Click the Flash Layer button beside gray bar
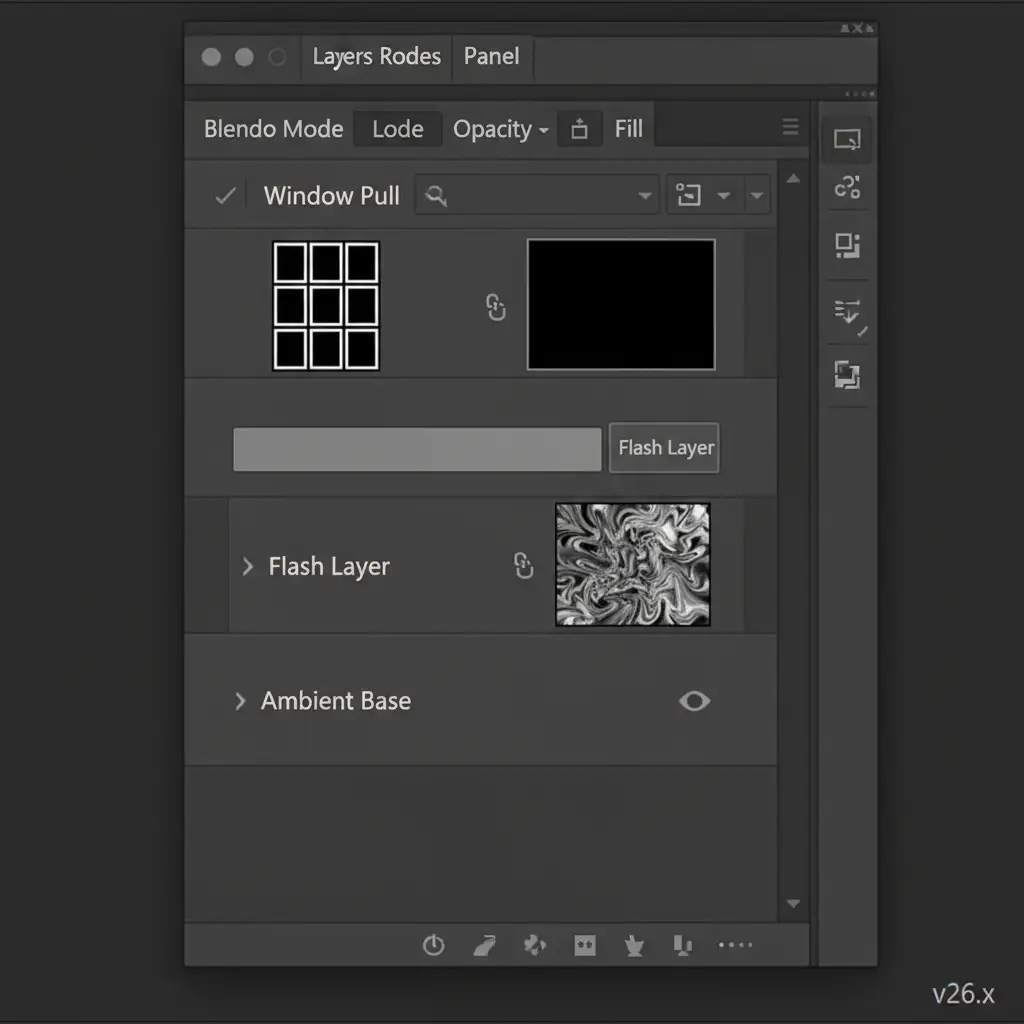1024x1024 pixels. coord(665,448)
